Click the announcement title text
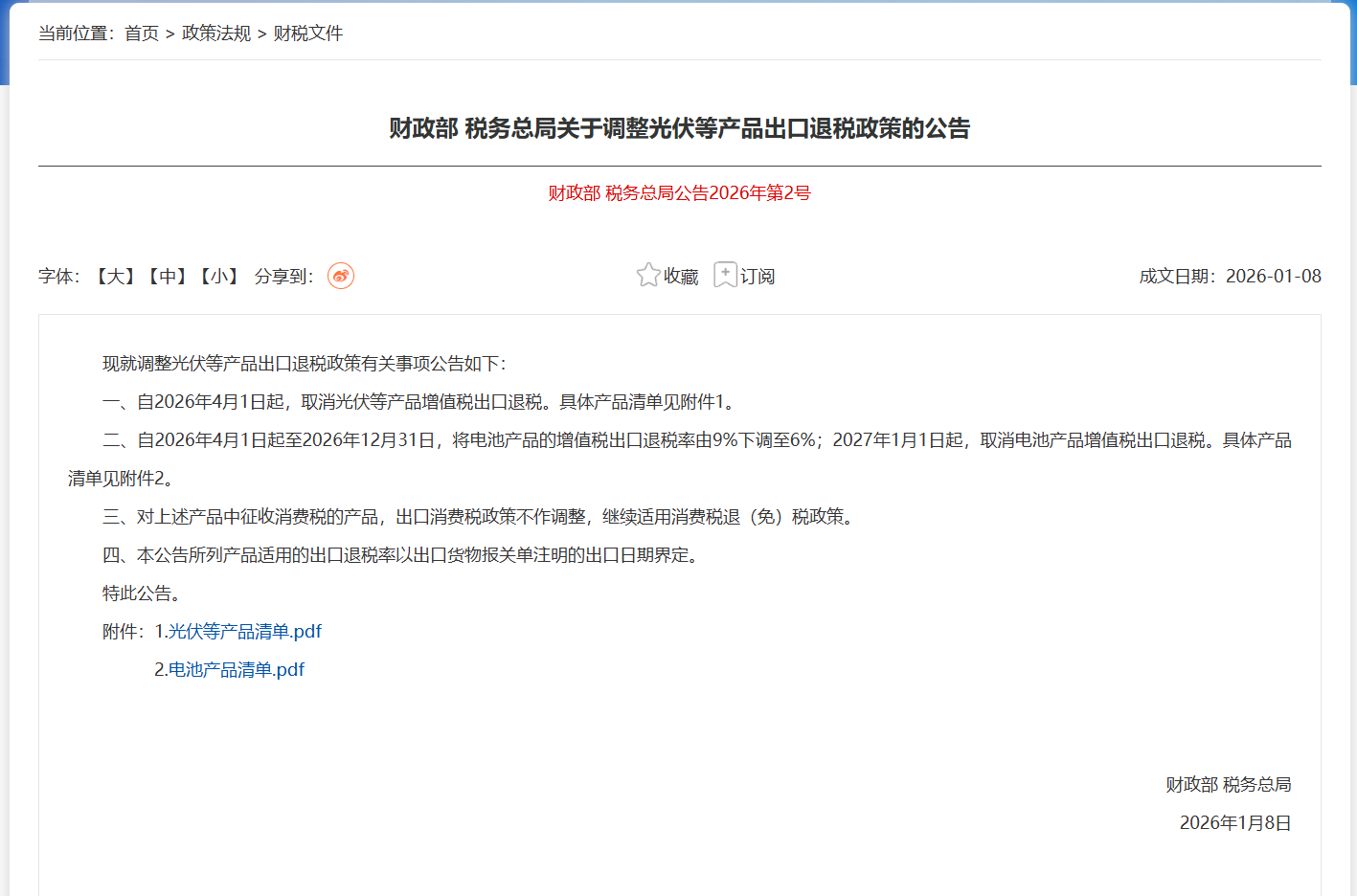 click(x=678, y=129)
